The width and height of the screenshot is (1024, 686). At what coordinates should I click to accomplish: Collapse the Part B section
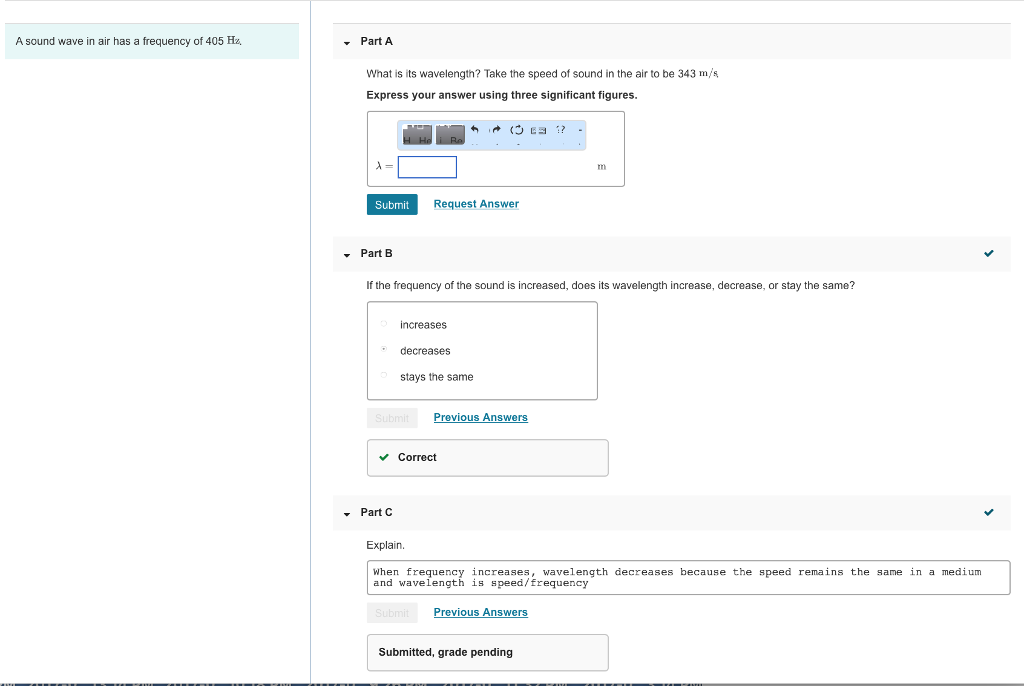click(x=345, y=253)
